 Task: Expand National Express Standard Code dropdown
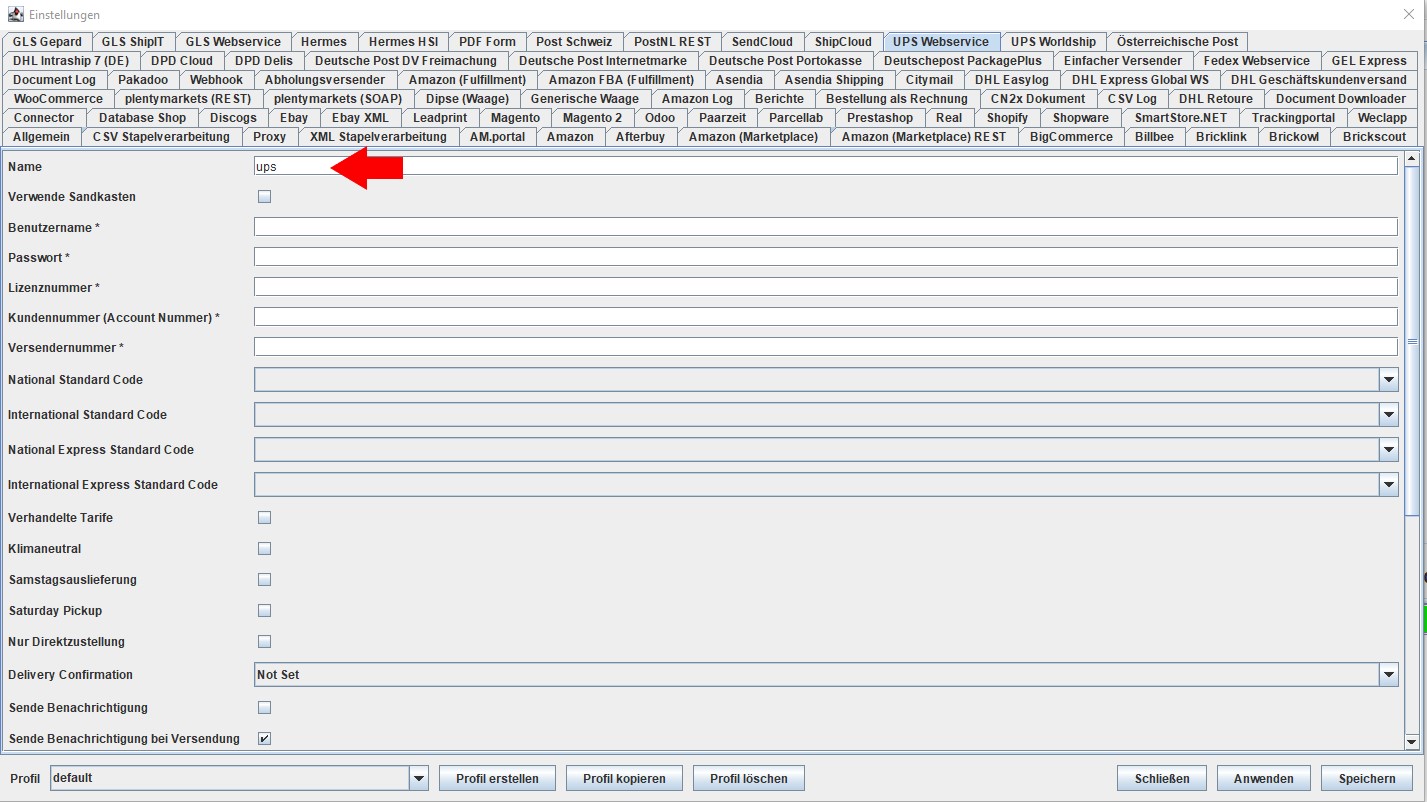pos(1388,450)
